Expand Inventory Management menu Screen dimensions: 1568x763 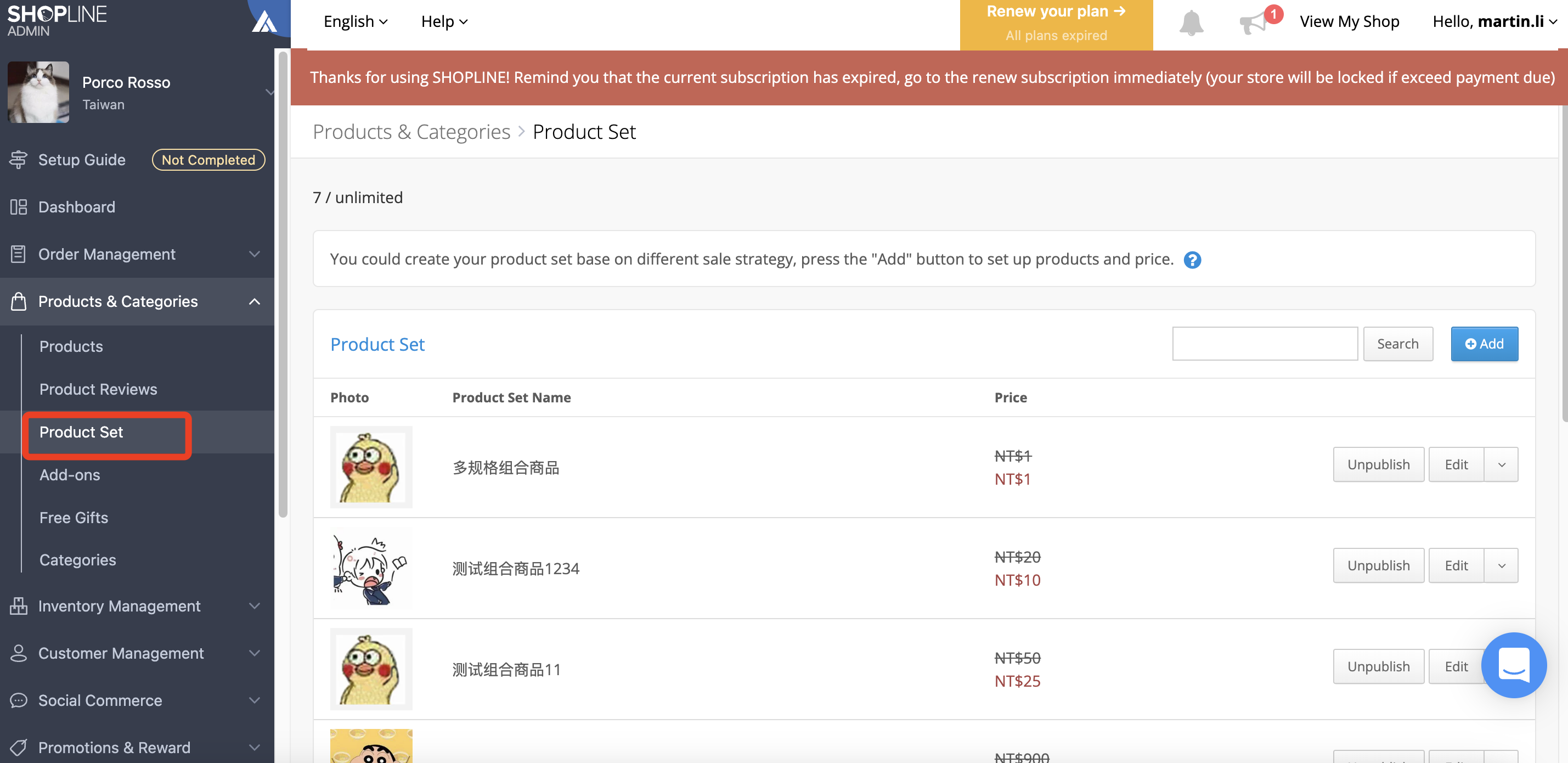[255, 606]
